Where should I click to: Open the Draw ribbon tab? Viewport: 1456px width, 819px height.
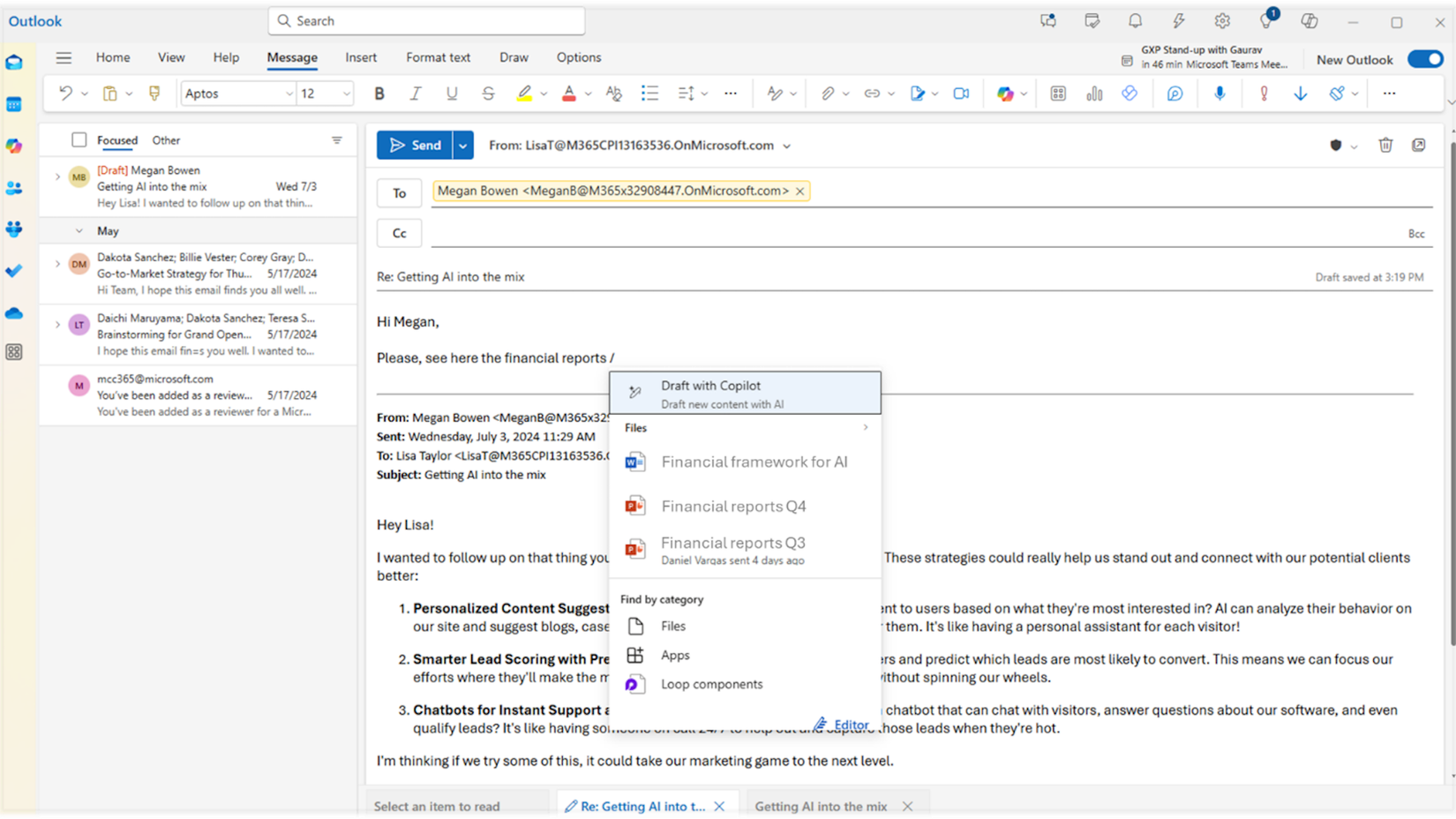click(x=514, y=57)
